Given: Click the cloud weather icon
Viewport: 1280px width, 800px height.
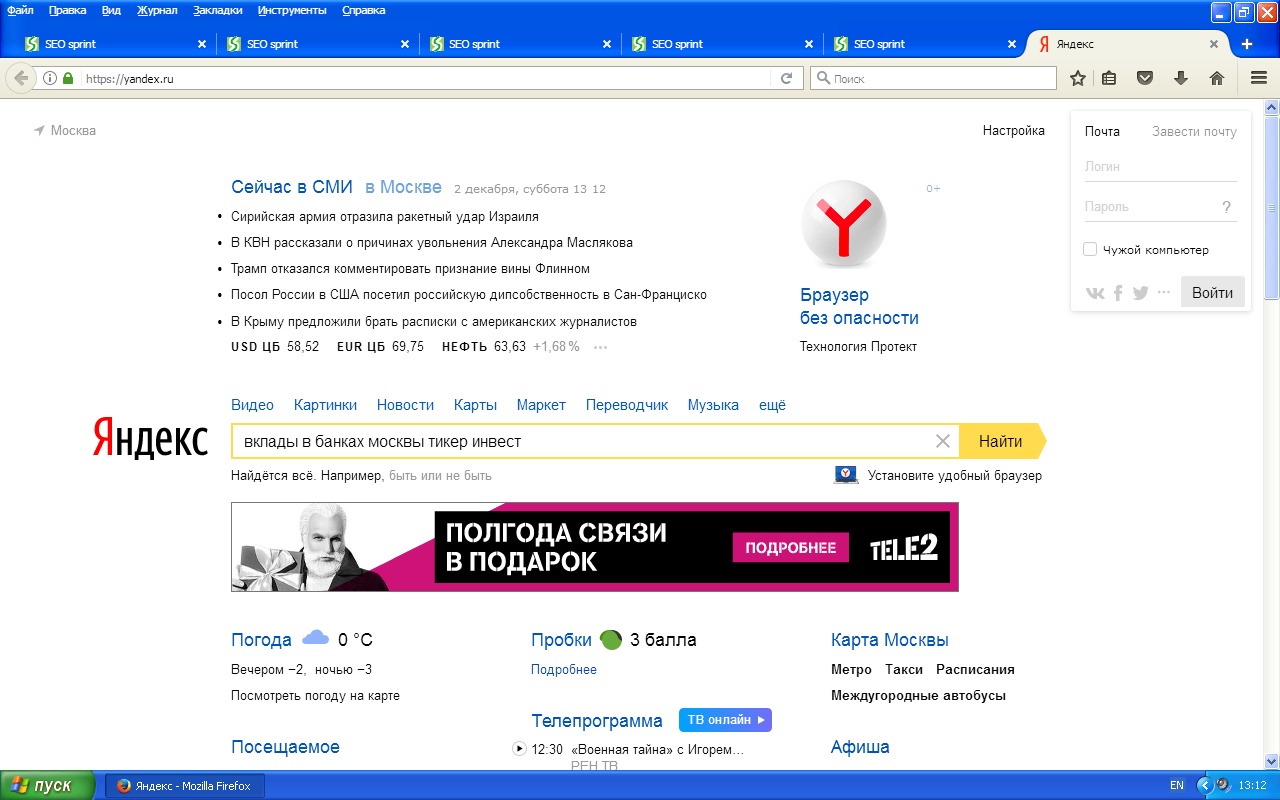Looking at the screenshot, I should click(x=315, y=638).
